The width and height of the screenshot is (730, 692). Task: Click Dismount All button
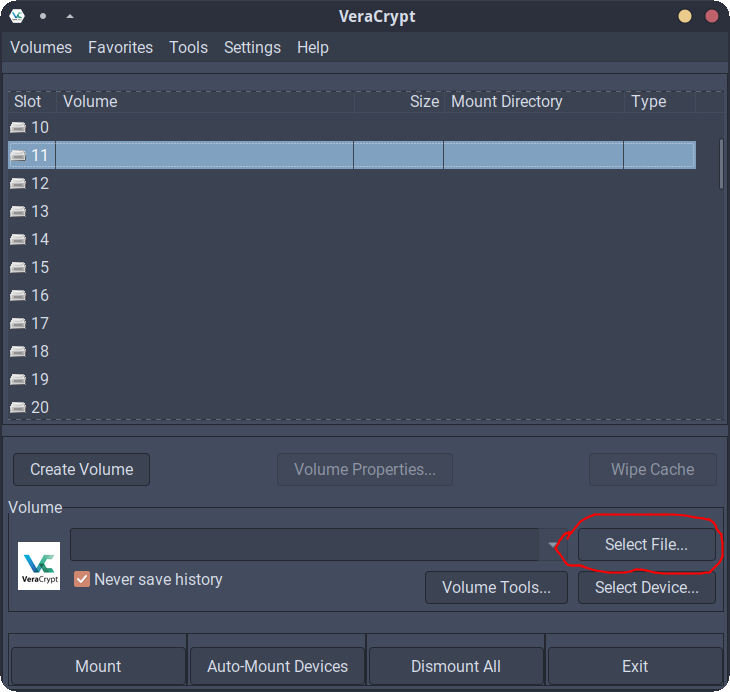click(x=456, y=666)
